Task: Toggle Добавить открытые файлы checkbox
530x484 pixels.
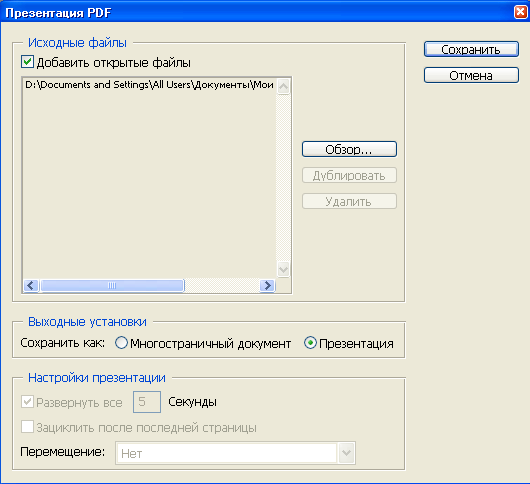Action: (x=27, y=62)
